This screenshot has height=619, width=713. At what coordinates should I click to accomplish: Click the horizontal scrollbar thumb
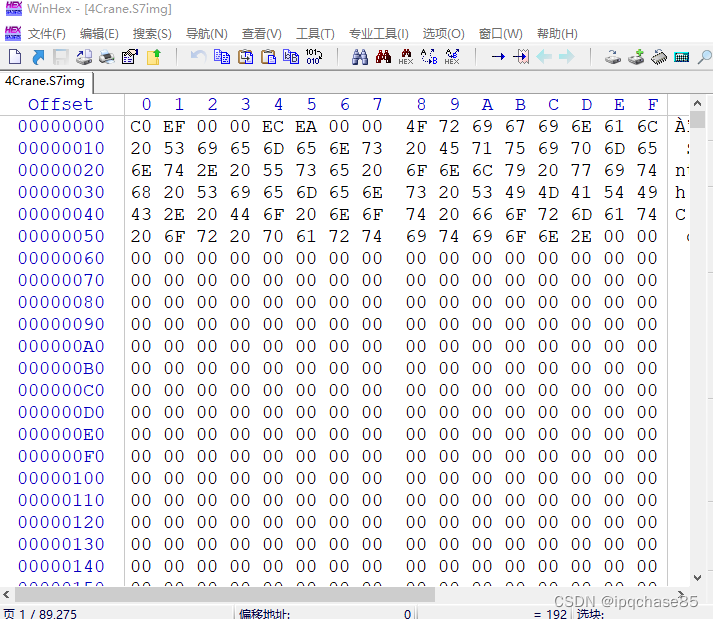pyautogui.click(x=225, y=594)
